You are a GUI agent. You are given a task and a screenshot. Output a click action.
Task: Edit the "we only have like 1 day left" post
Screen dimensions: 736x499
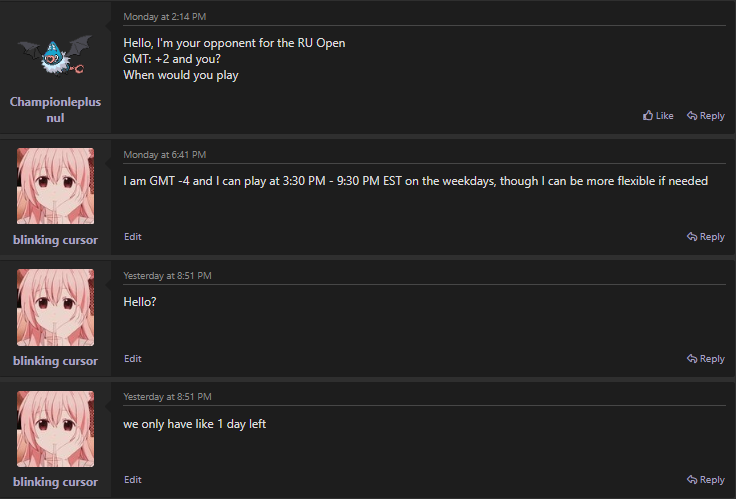tap(132, 480)
